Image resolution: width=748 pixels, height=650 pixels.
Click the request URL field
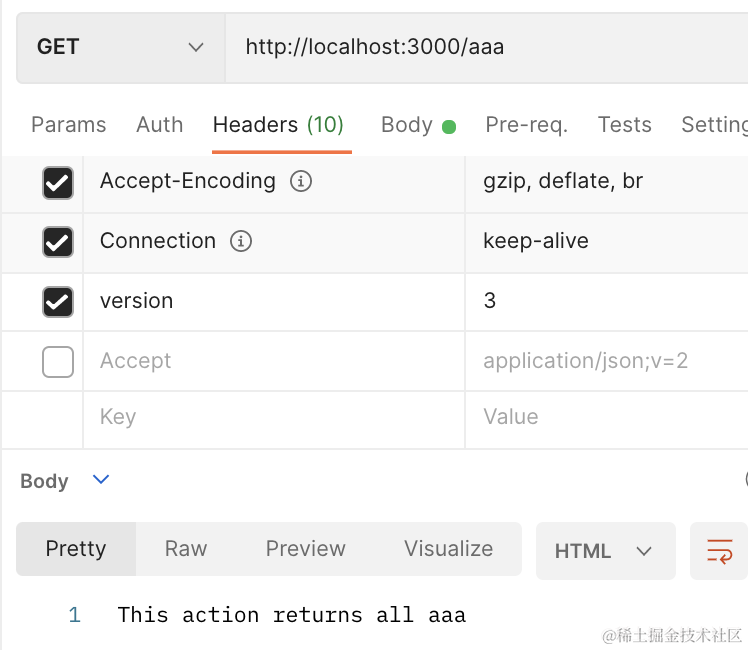[480, 47]
